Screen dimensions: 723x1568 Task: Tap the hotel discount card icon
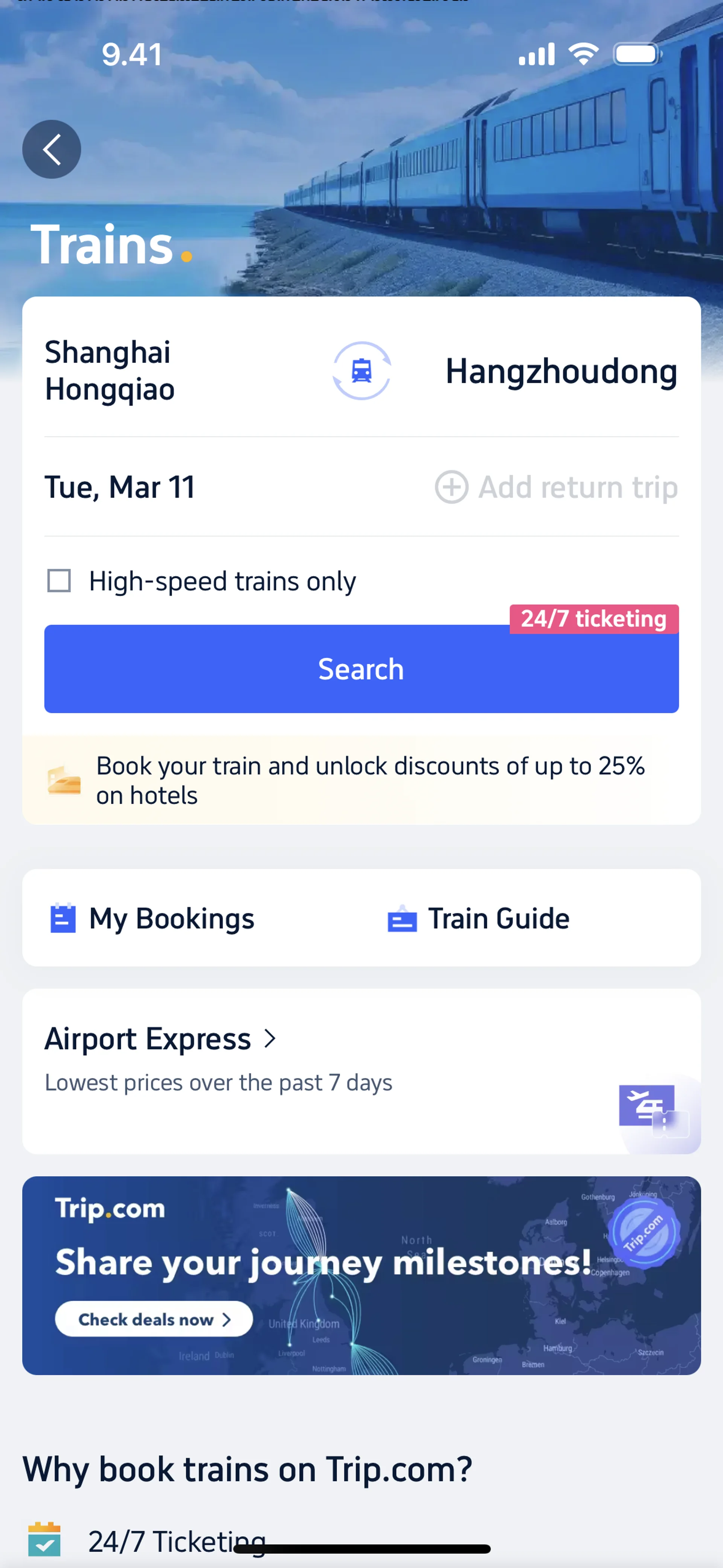[64, 780]
